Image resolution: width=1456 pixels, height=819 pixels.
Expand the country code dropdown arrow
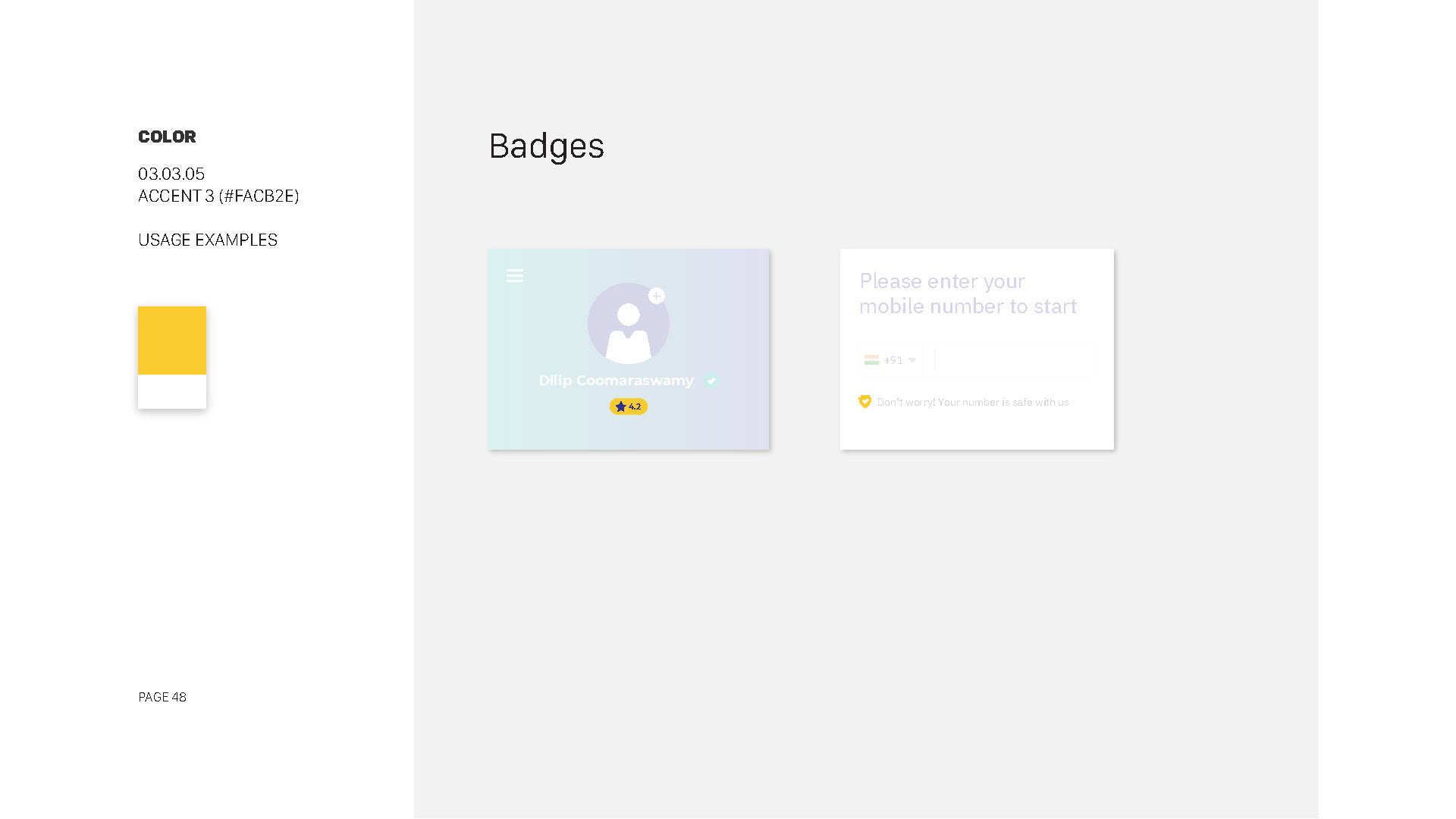[x=912, y=360]
